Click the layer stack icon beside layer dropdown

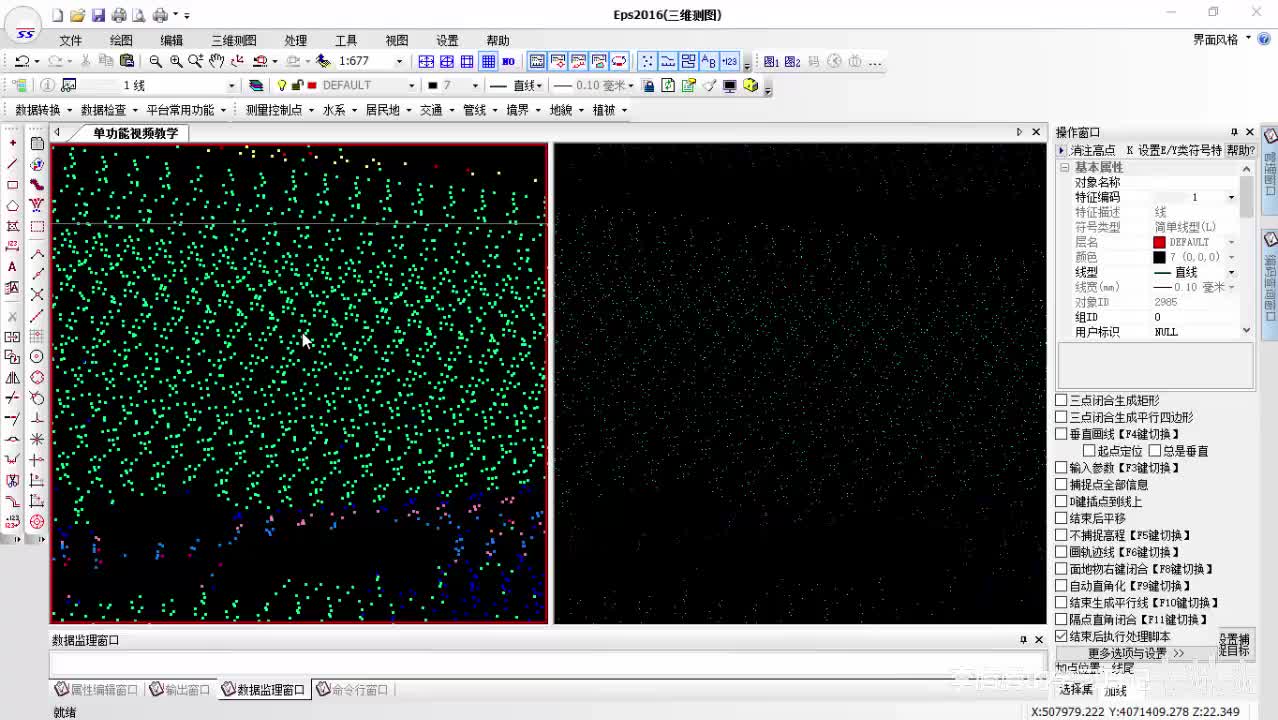(x=256, y=86)
